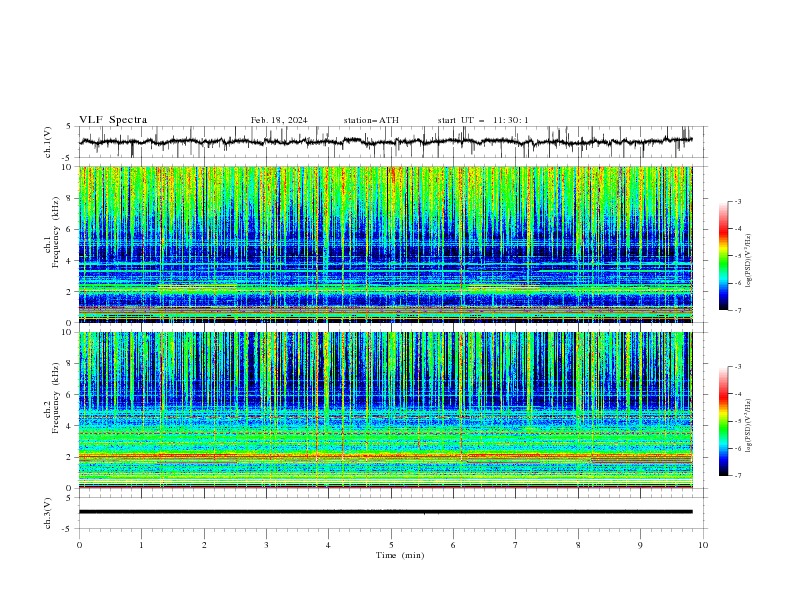The height and width of the screenshot is (612, 792).
Task: Click the "1" tick on the time axis
Action: [141, 545]
